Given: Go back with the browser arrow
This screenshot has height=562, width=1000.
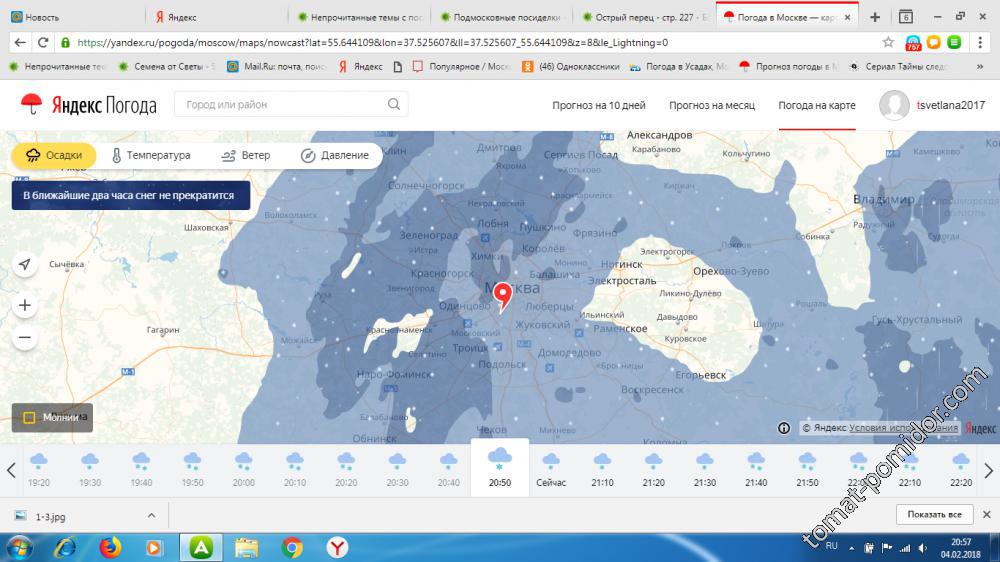Looking at the screenshot, I should [20, 43].
